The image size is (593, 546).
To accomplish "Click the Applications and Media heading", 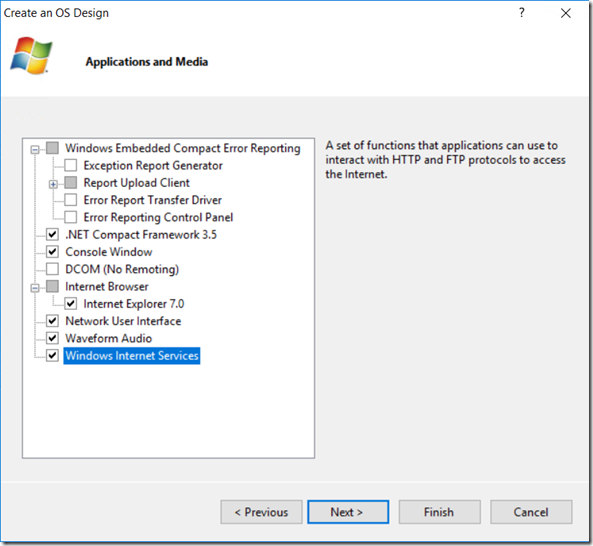I will pos(147,62).
